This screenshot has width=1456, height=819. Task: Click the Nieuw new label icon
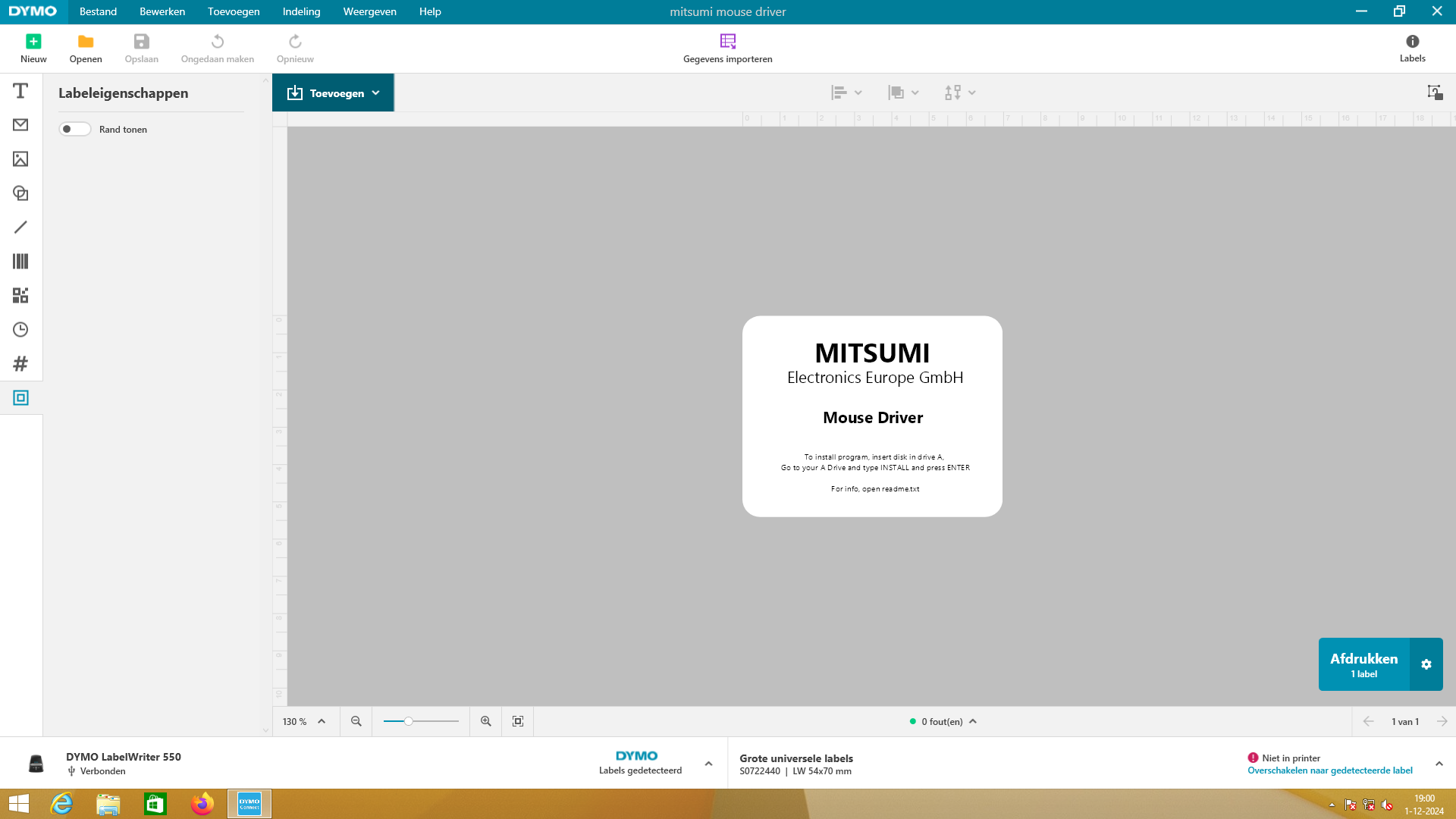point(33,42)
